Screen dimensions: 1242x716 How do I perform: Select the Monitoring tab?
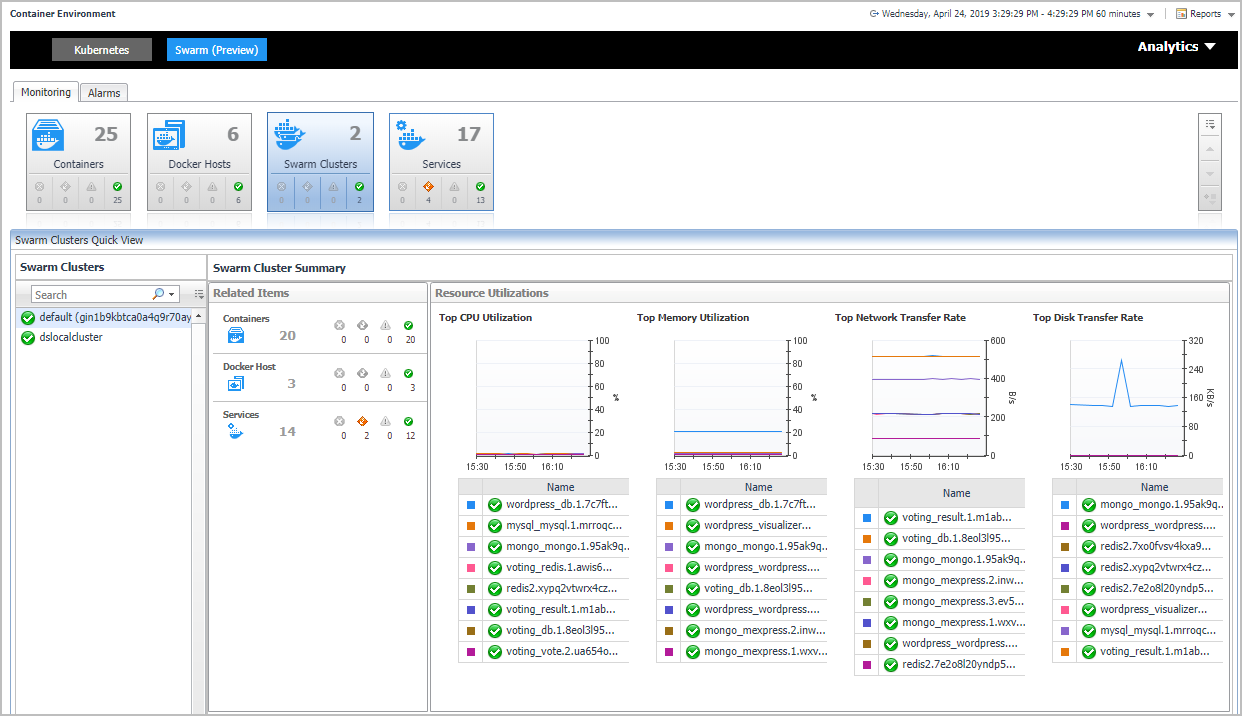47,92
